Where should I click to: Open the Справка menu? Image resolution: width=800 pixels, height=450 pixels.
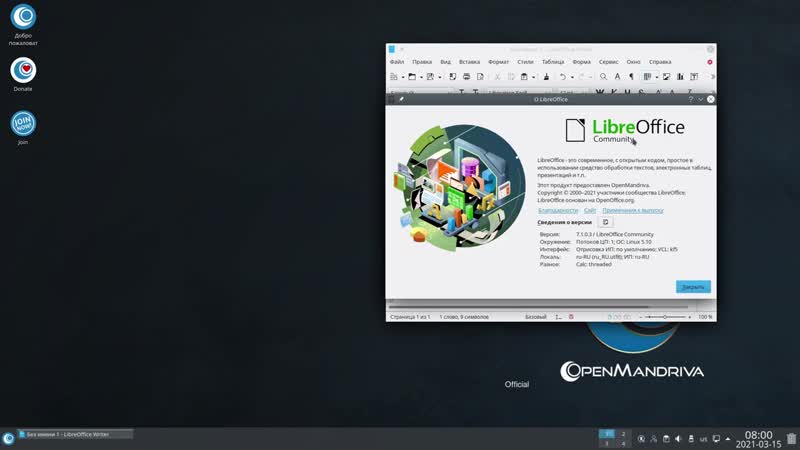pyautogui.click(x=660, y=62)
